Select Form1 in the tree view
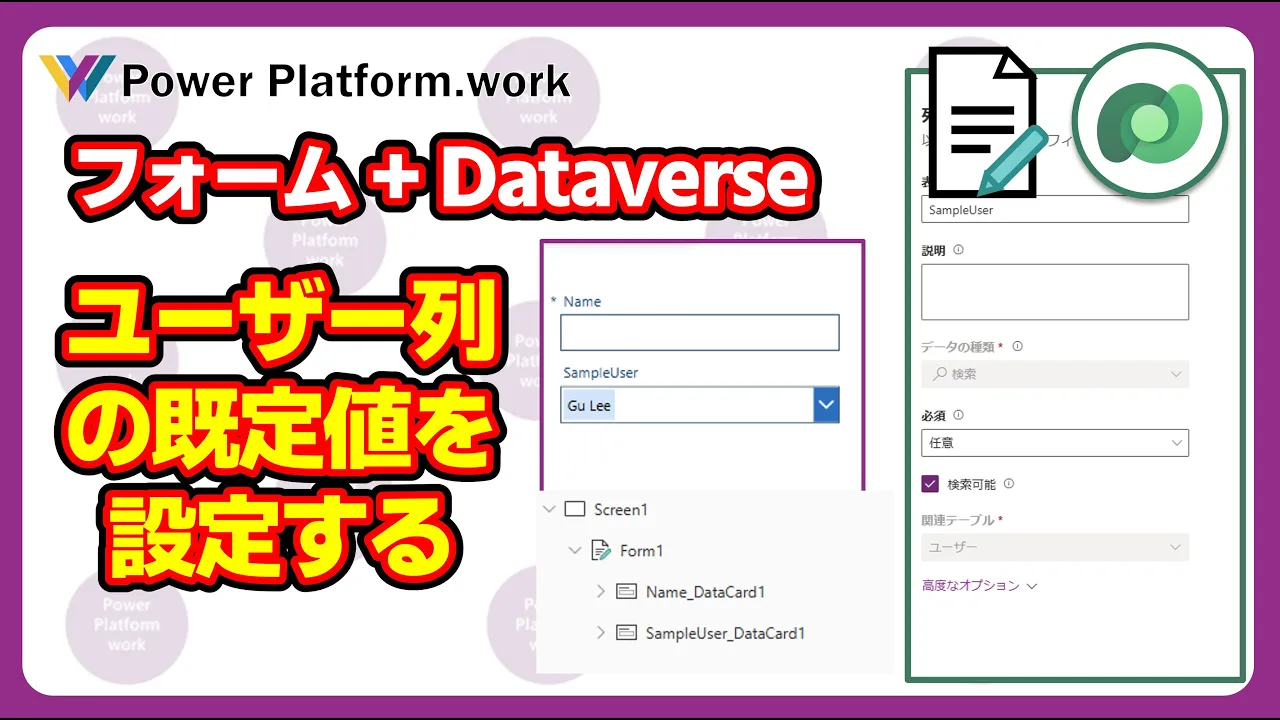 641,550
